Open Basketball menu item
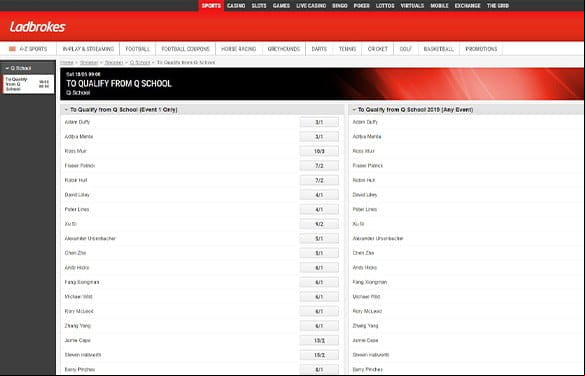Image resolution: width=585 pixels, height=376 pixels. pos(439,49)
